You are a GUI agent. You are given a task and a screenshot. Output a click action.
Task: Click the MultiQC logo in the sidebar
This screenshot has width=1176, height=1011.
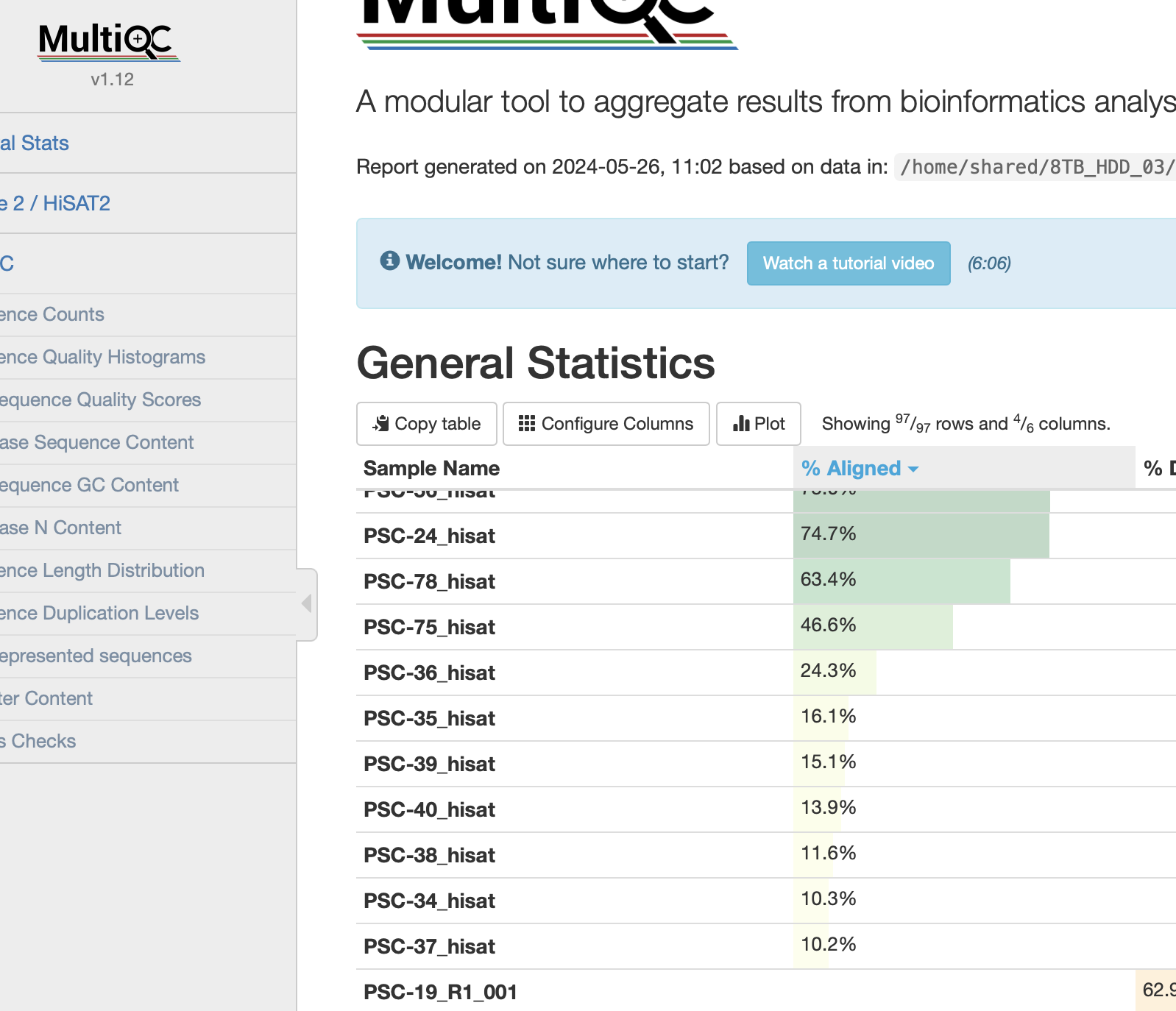click(109, 41)
